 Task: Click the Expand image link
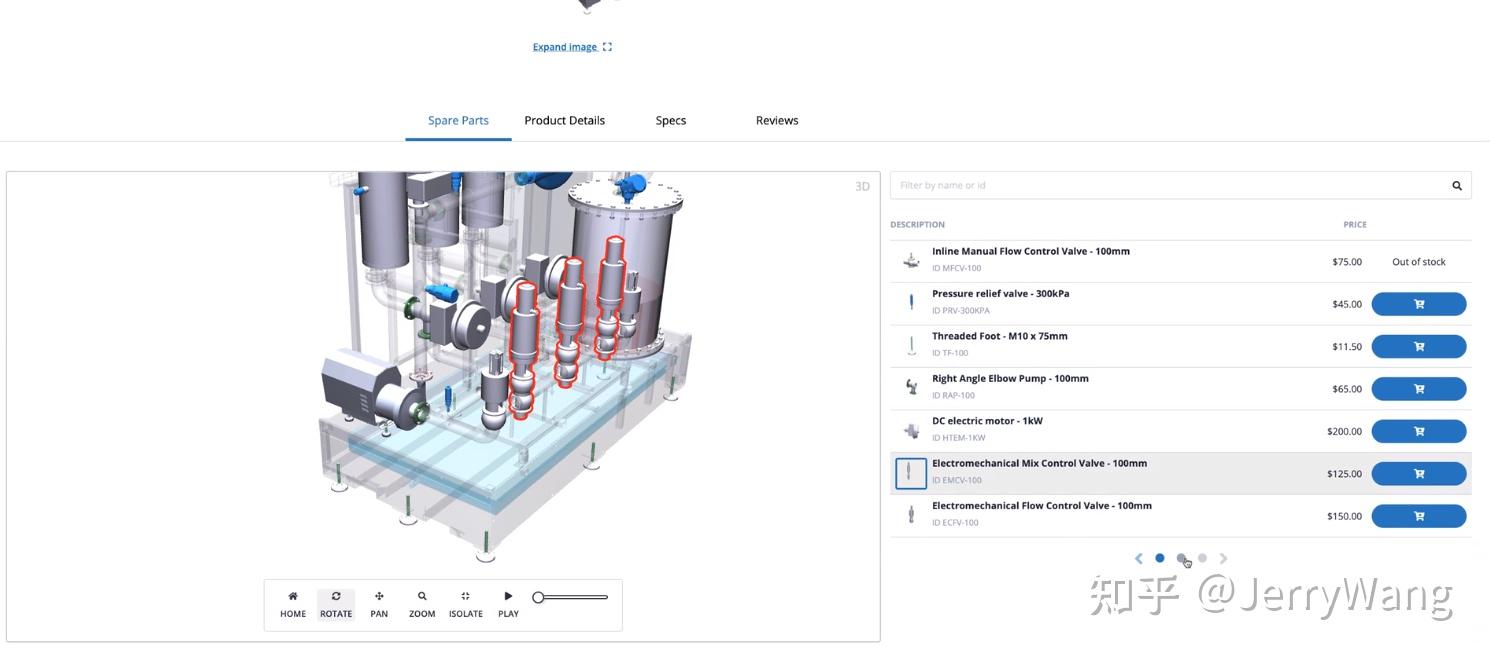(565, 46)
